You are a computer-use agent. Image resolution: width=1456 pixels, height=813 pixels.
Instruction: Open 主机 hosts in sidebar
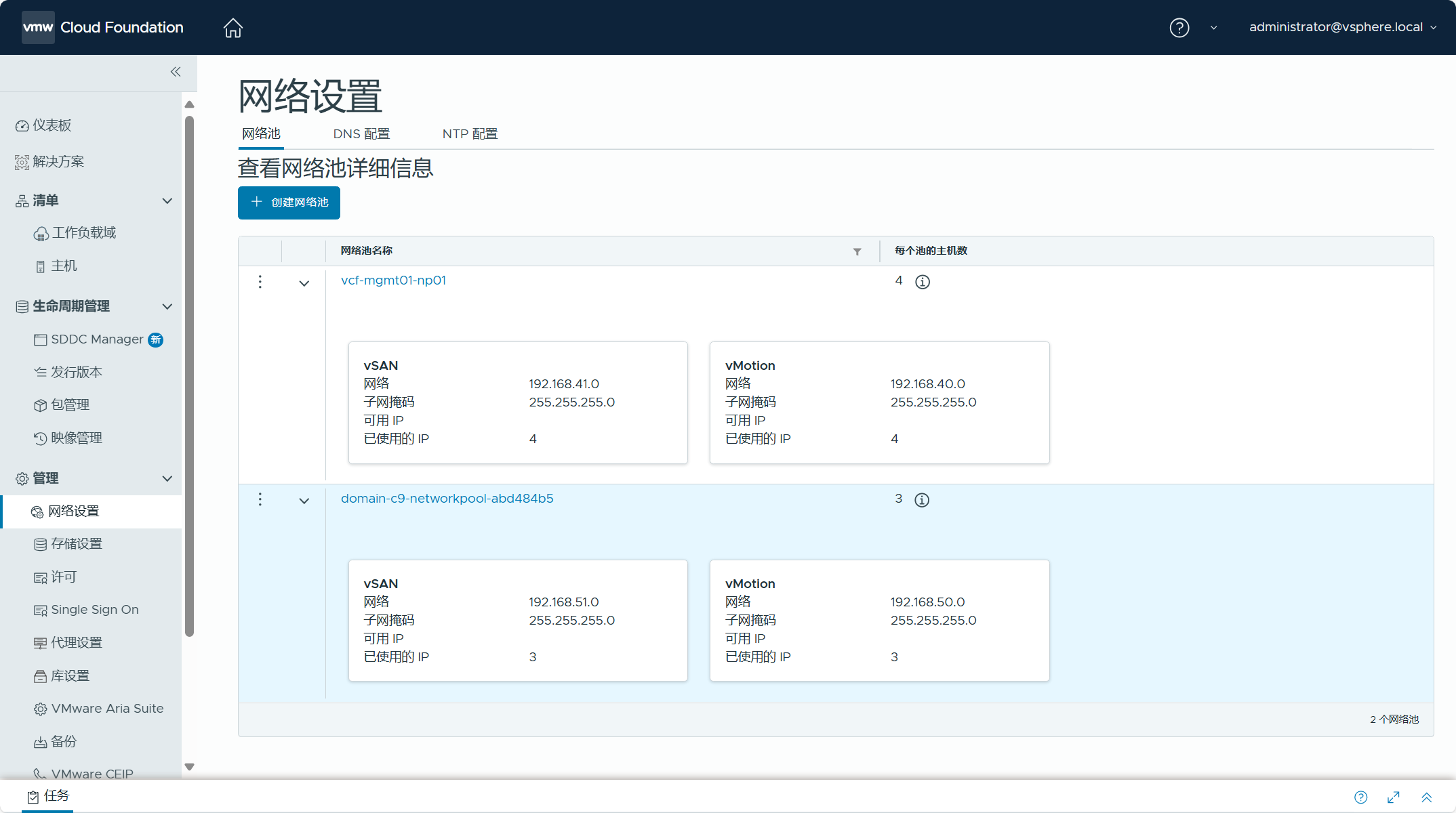click(56, 266)
